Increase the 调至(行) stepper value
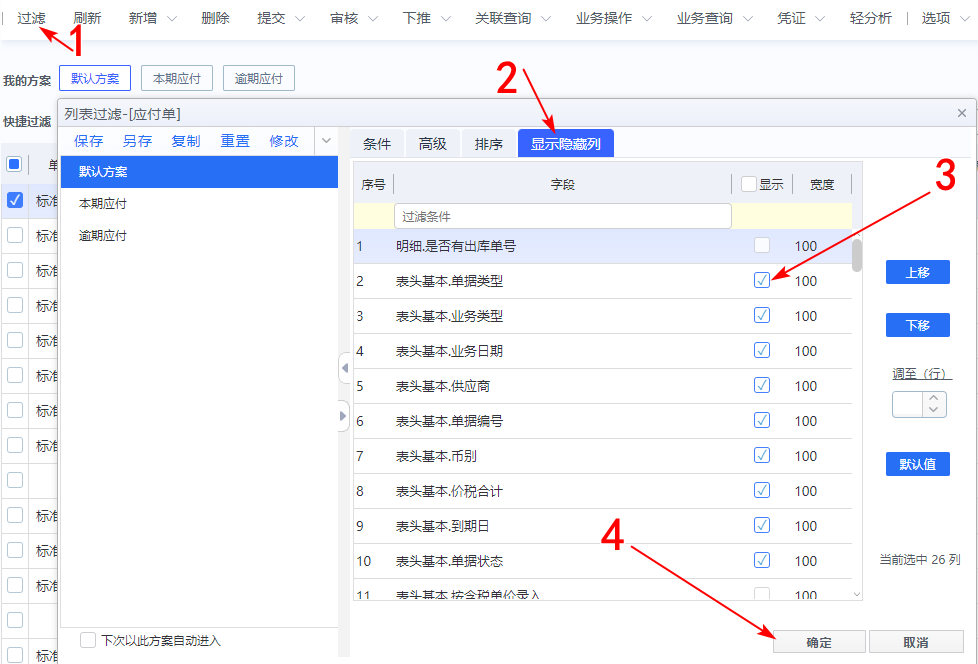The height and width of the screenshot is (664, 978). (x=935, y=398)
